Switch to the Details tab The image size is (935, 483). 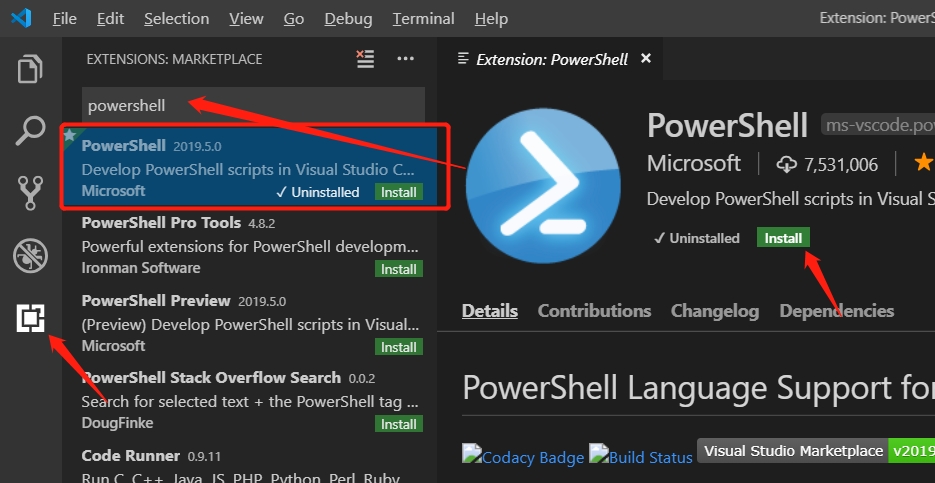(x=490, y=311)
